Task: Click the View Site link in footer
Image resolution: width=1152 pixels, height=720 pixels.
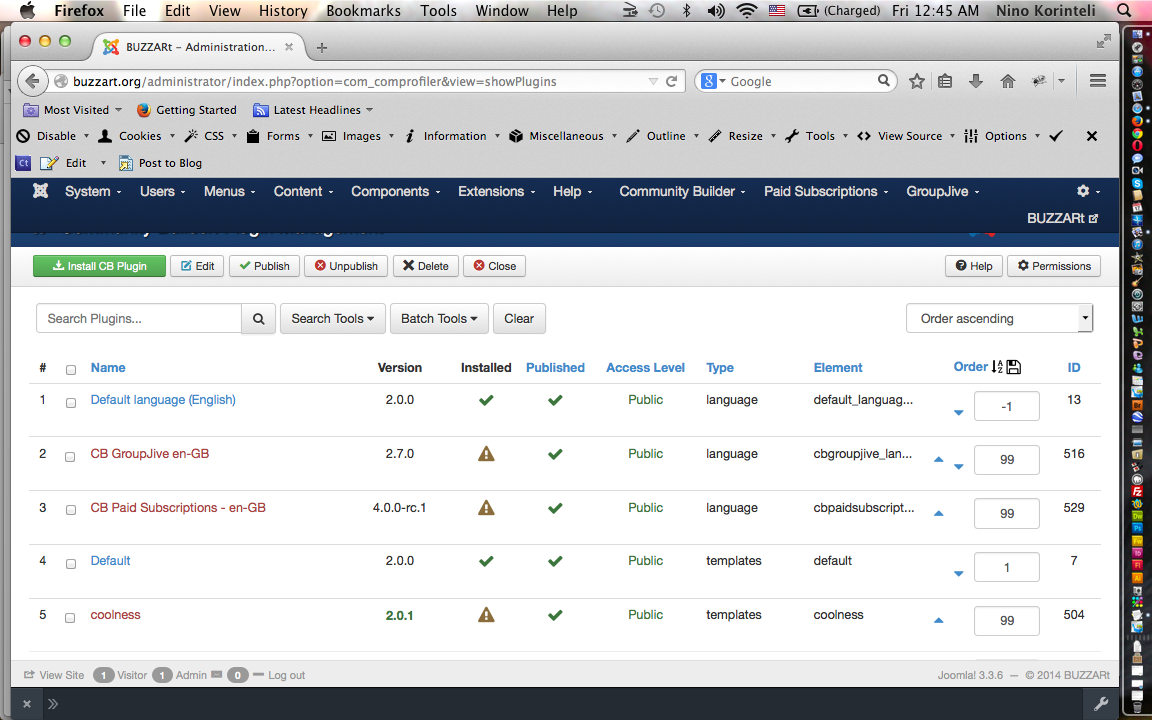Action: [54, 674]
